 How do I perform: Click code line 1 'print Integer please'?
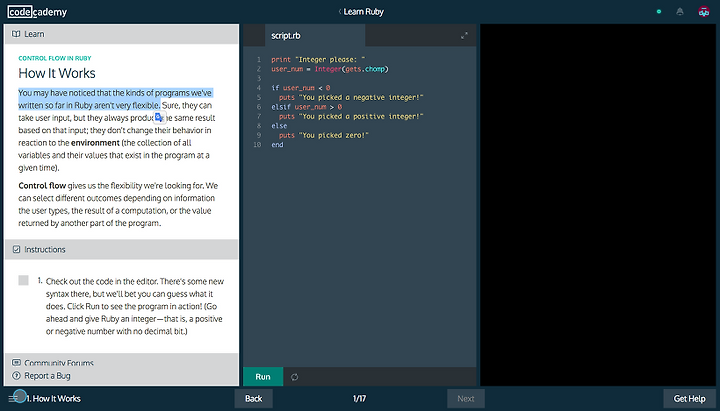tap(318, 60)
